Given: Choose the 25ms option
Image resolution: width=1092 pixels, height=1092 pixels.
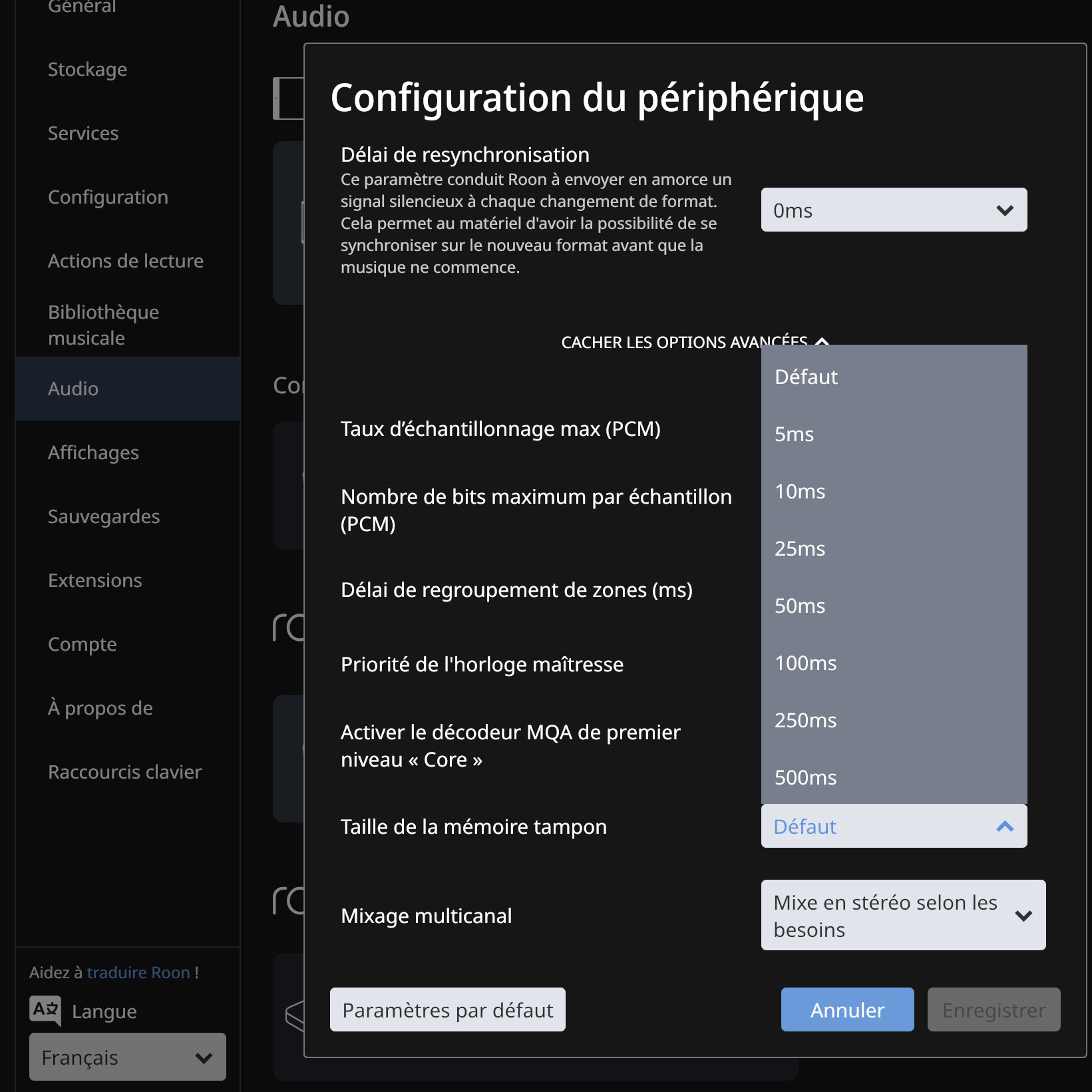Looking at the screenshot, I should 800,549.
